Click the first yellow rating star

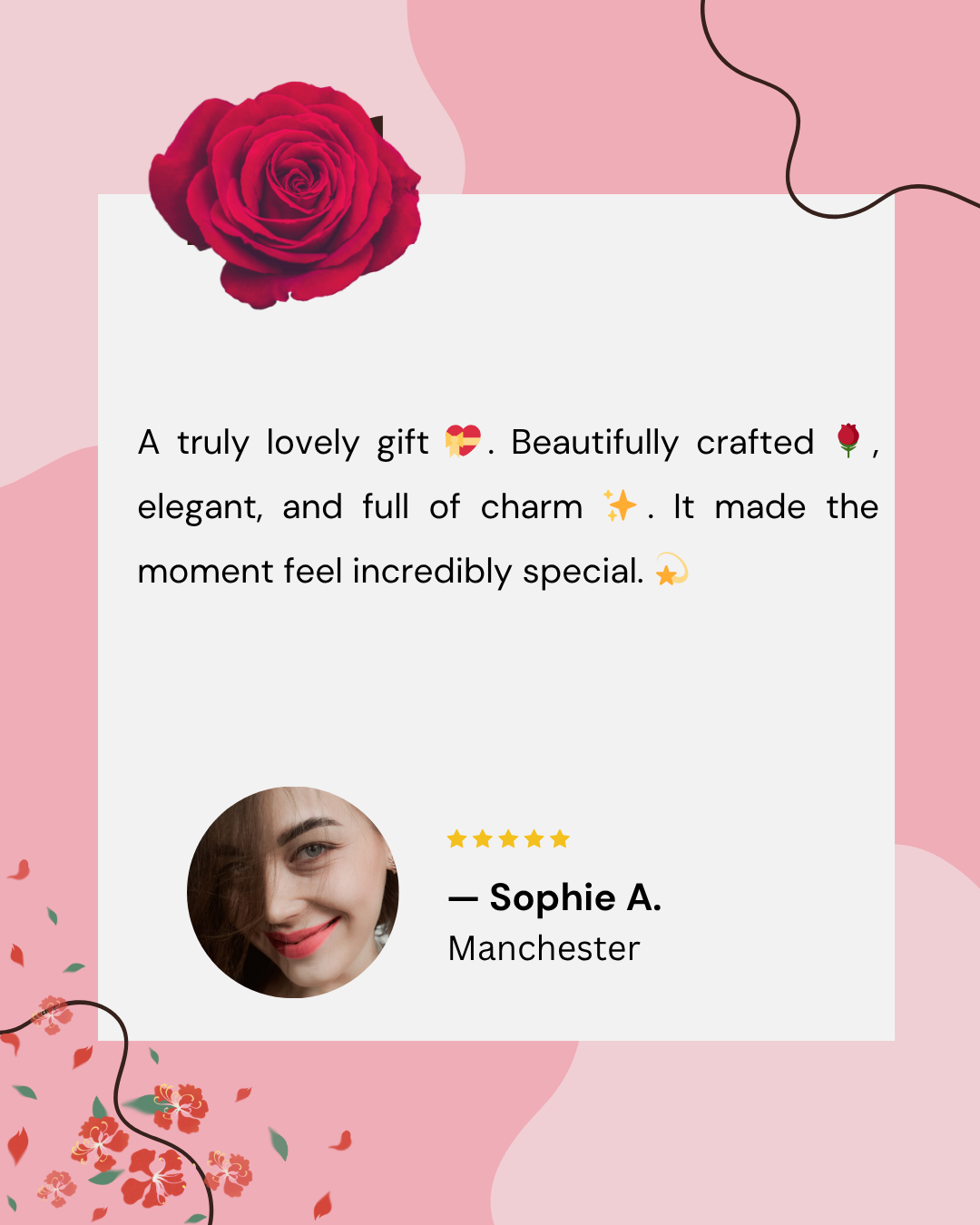point(456,838)
